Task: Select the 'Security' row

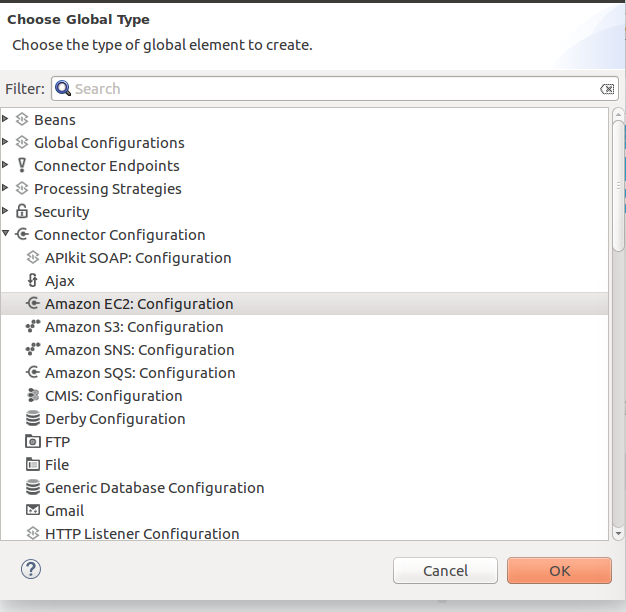Action: click(304, 212)
